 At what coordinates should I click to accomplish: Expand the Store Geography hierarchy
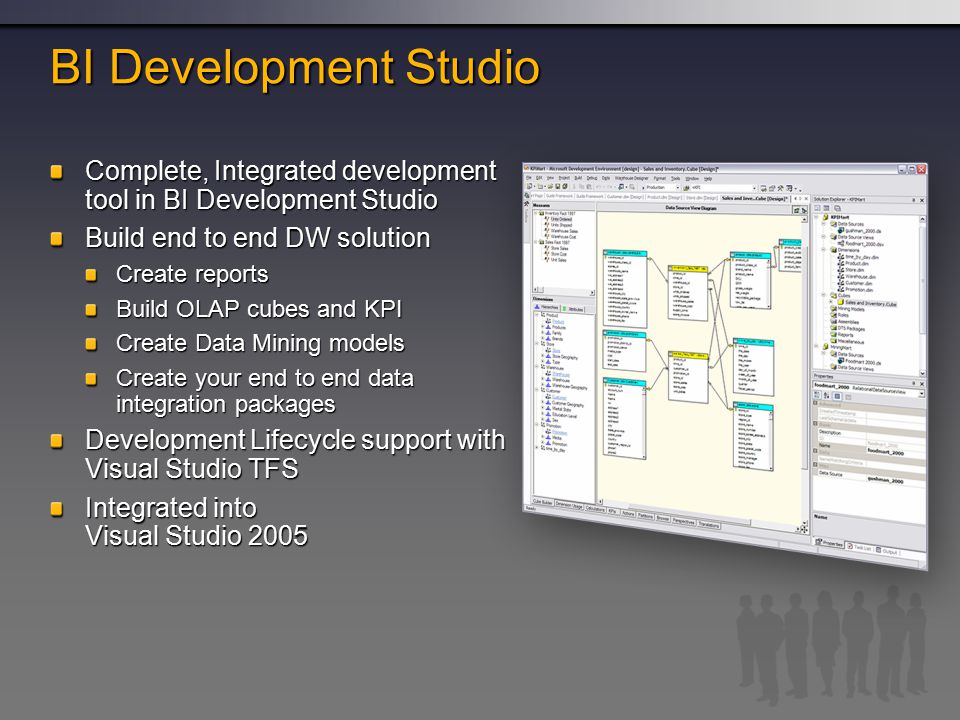pyautogui.click(x=542, y=356)
